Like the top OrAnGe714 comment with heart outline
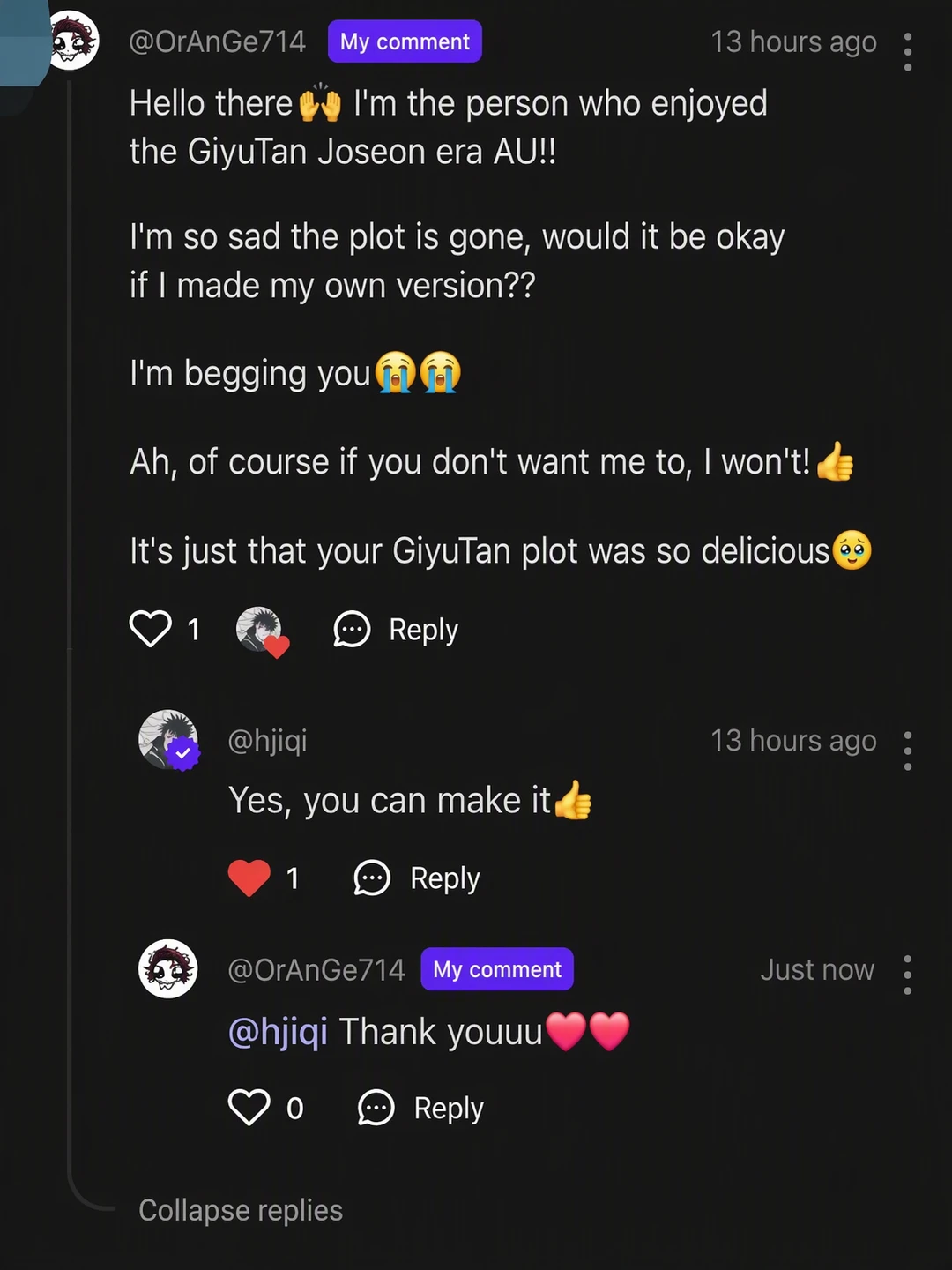This screenshot has height=1270, width=952. coord(151,629)
